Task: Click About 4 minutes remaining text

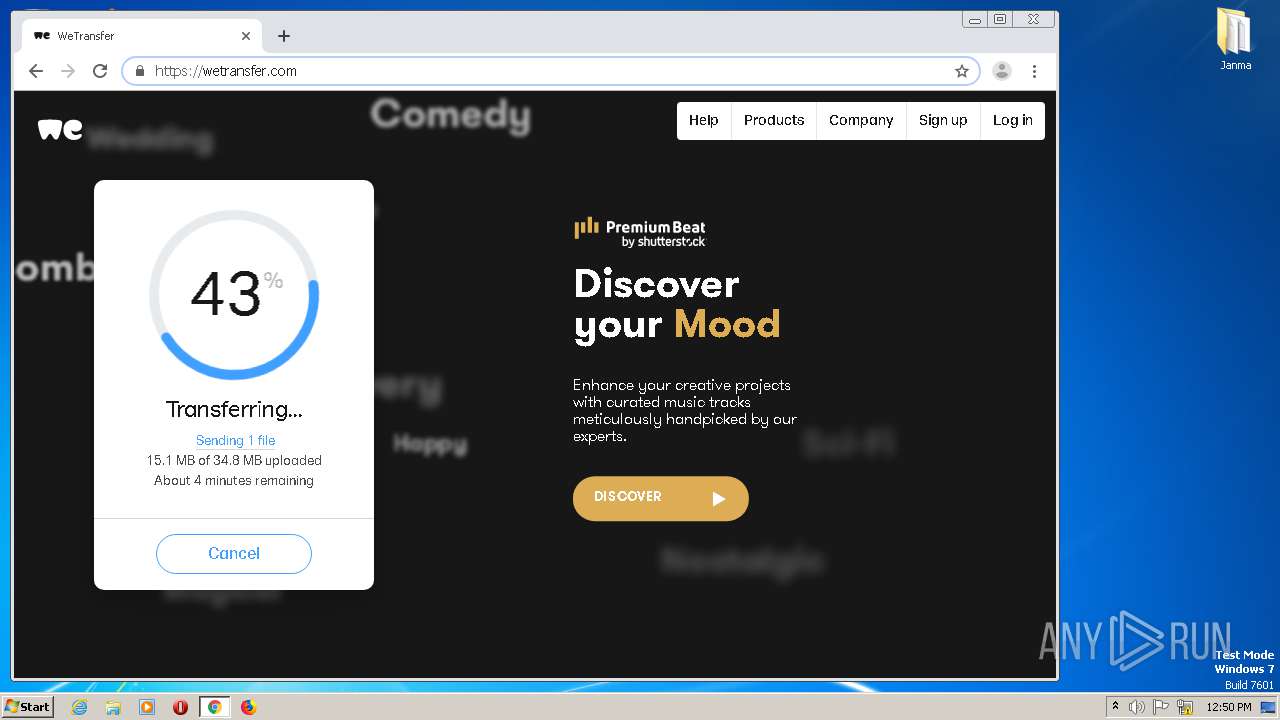Action: click(234, 481)
